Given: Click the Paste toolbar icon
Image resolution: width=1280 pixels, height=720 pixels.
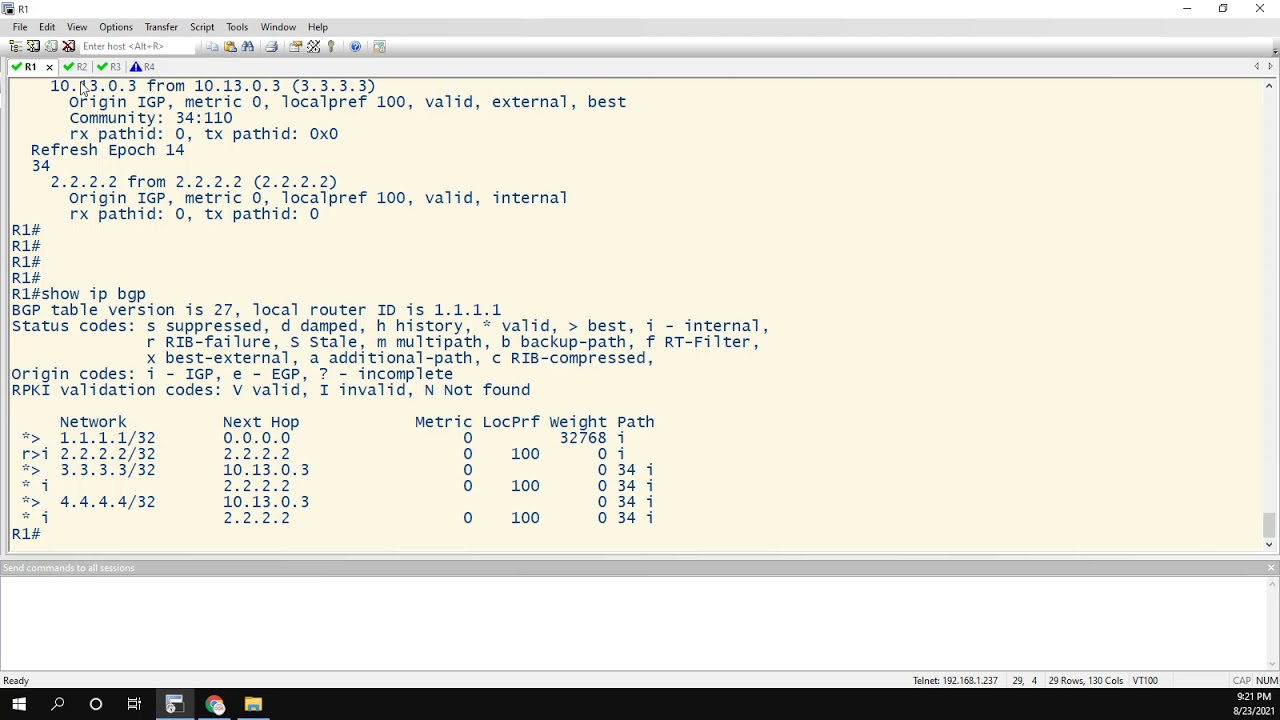Looking at the screenshot, I should point(230,46).
